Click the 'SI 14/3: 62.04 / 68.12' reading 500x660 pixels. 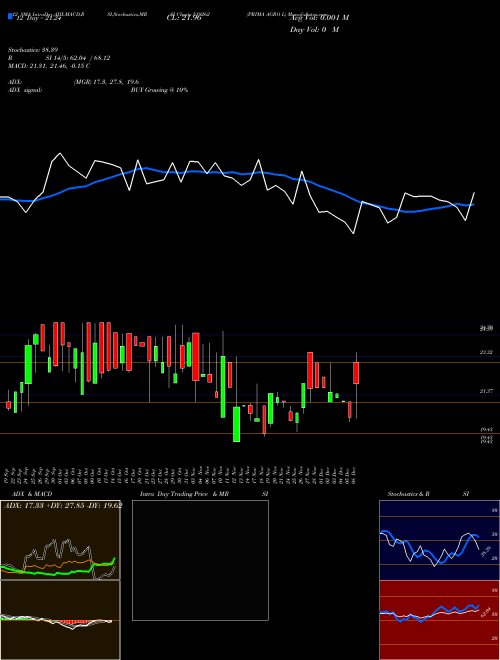78,58
